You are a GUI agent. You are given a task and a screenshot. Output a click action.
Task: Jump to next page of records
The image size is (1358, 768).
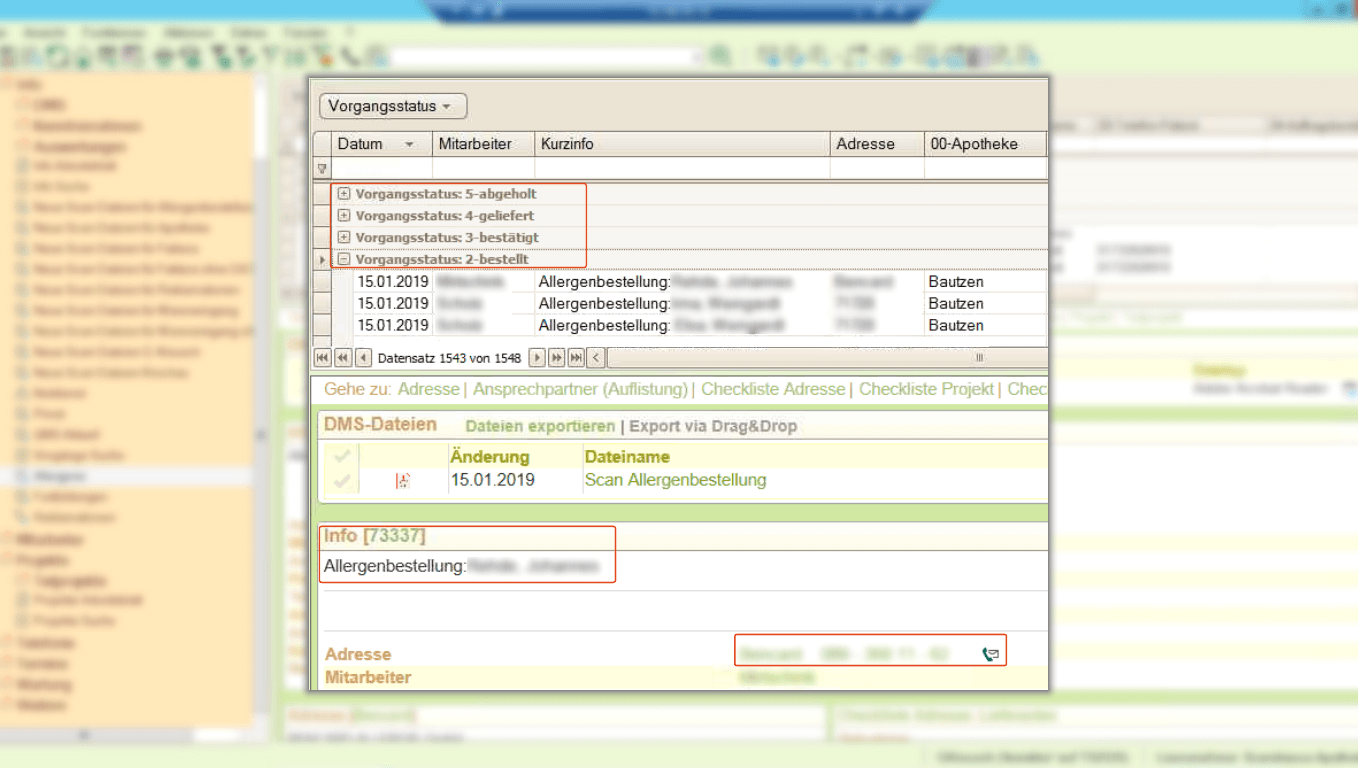[x=556, y=357]
